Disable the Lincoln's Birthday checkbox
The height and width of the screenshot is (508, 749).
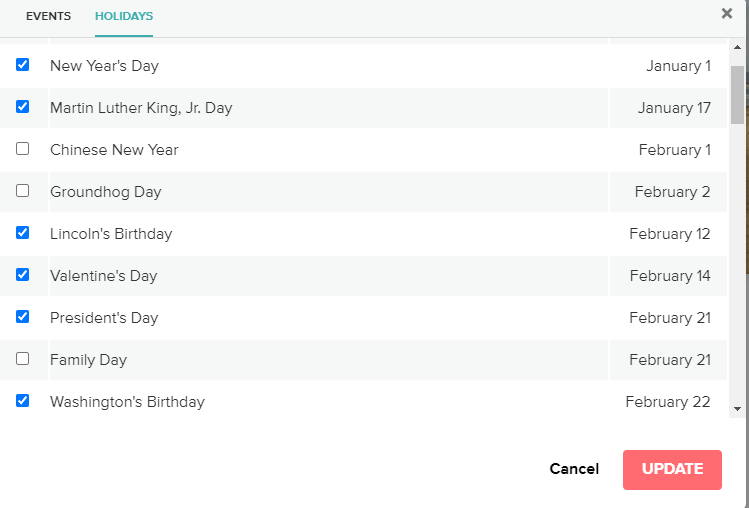(22, 233)
